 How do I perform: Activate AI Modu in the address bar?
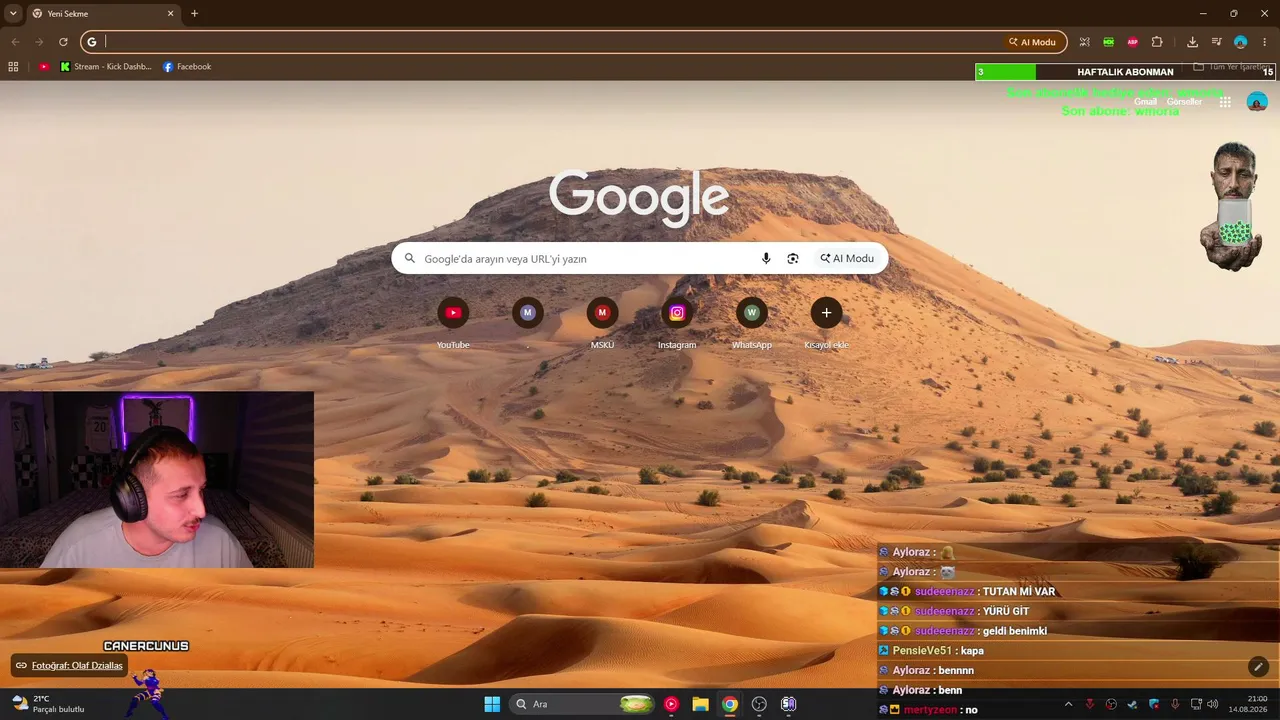[x=1032, y=42]
